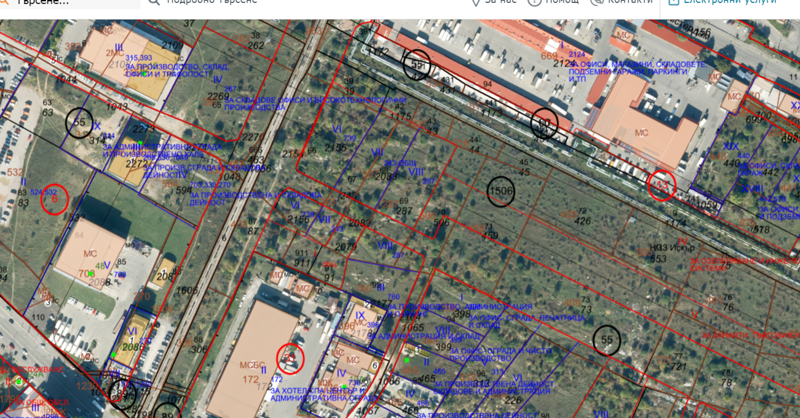Screen dimensions: 800x418
Task: Open the Подробно търсене advanced search
Action: [x=211, y=3]
